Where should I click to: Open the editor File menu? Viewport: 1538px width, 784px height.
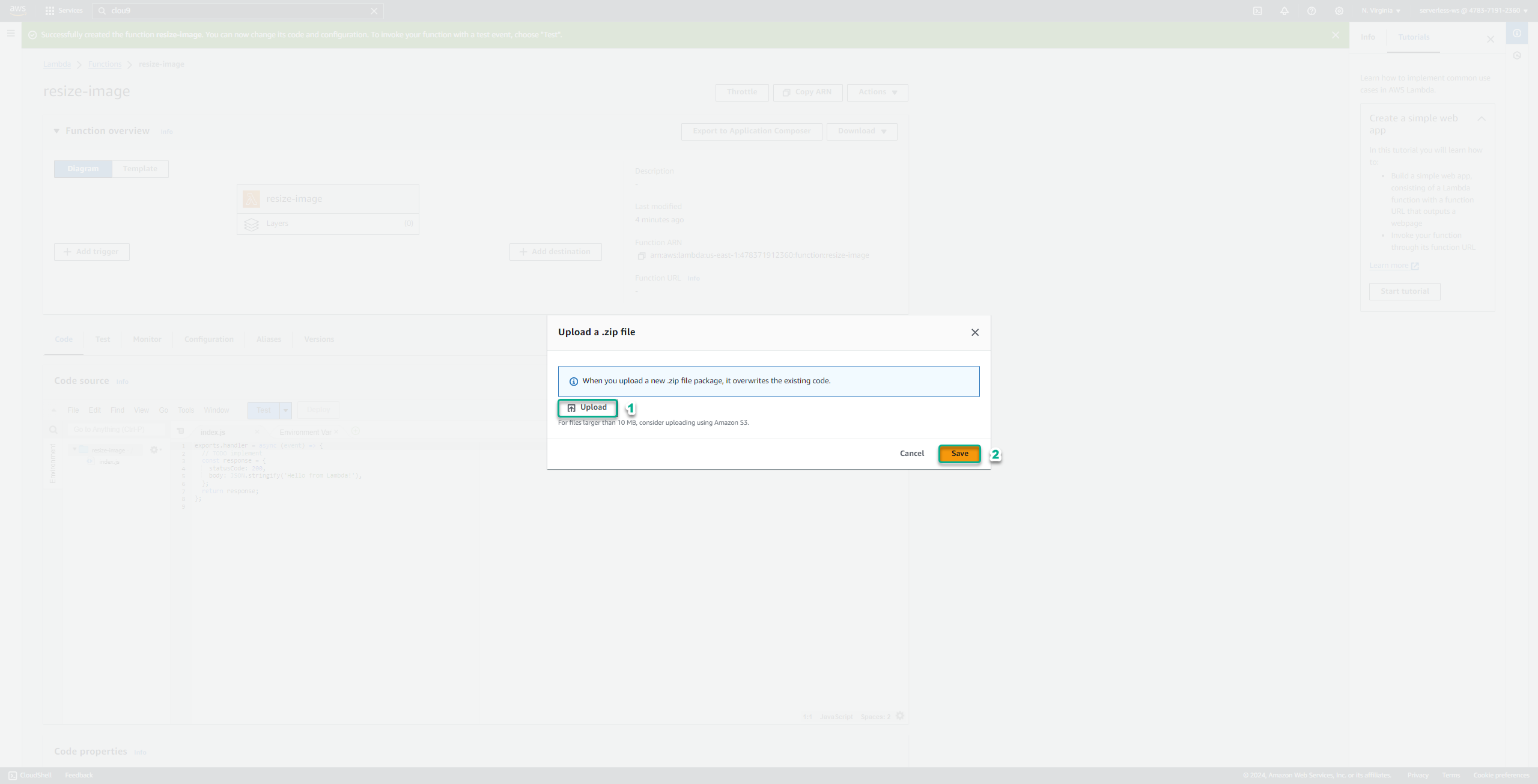click(x=73, y=410)
